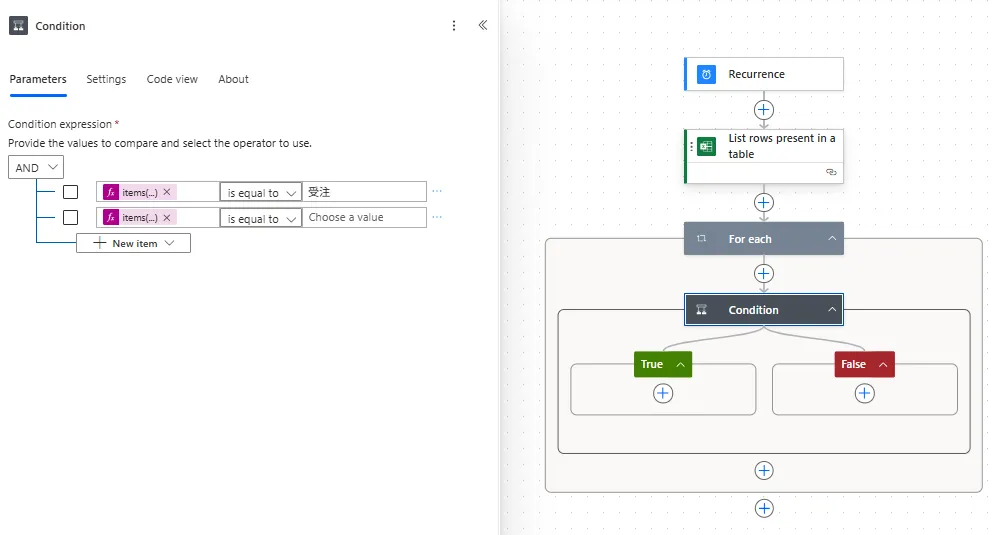This screenshot has width=999, height=535.
Task: Click the New item button
Action: [134, 243]
